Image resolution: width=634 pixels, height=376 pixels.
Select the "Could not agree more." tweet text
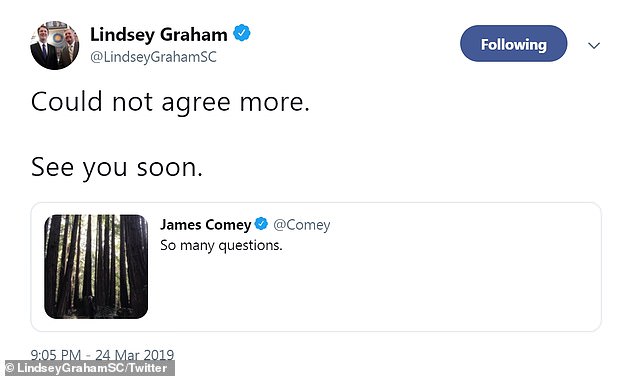(170, 102)
